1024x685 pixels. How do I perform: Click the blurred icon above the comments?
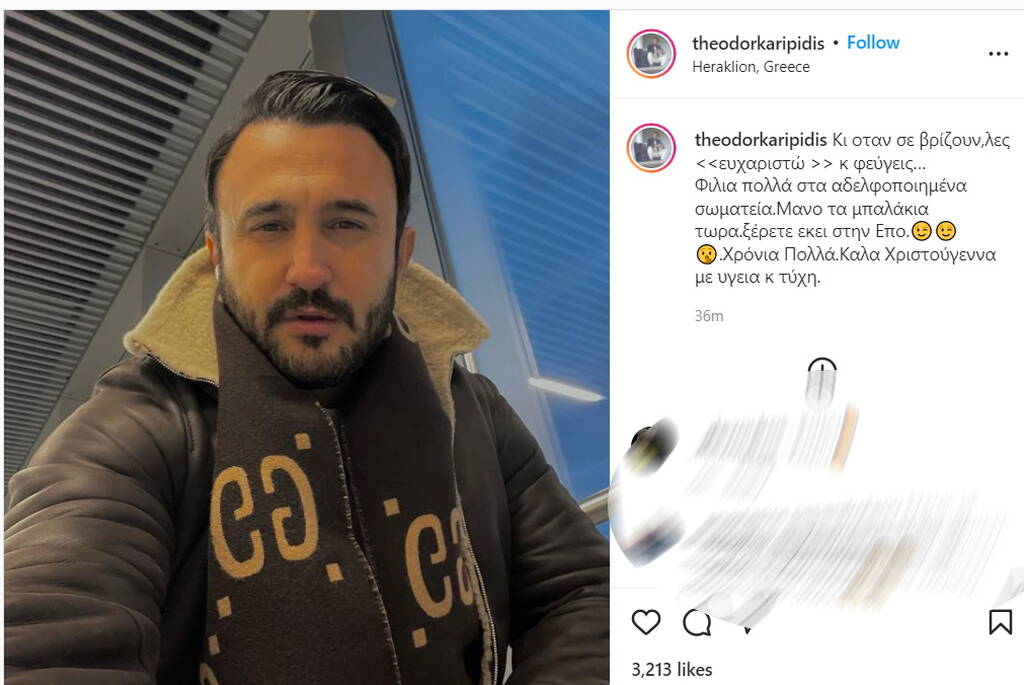pos(821,381)
